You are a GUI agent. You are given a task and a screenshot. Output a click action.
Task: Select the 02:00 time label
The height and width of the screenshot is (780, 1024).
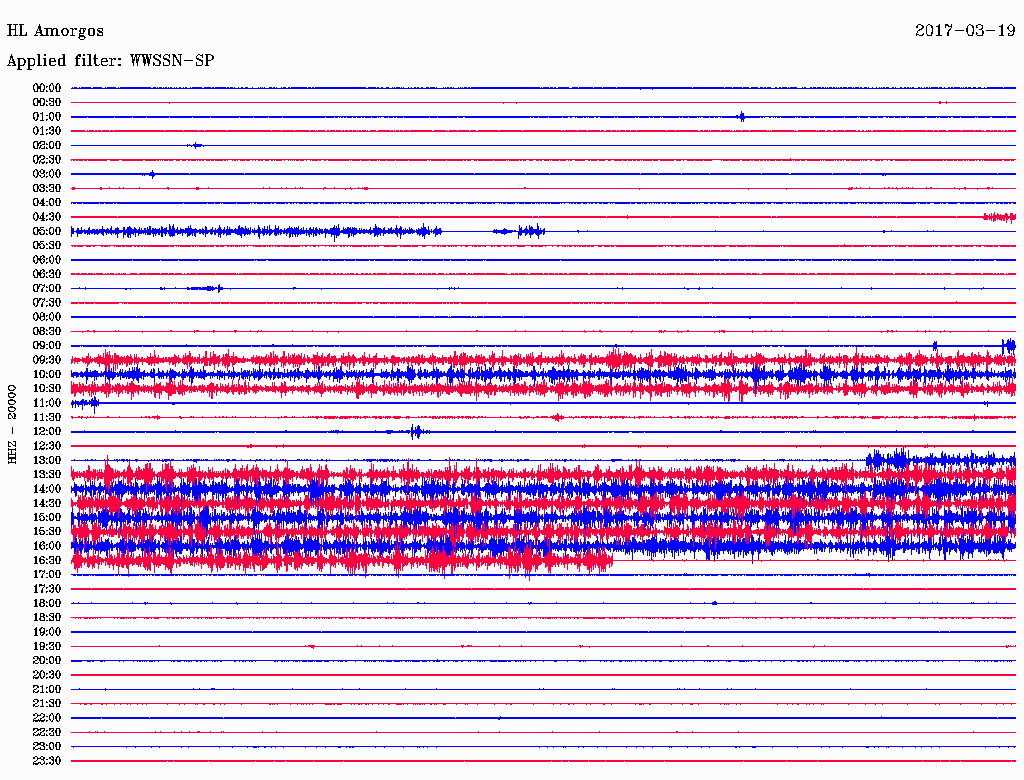point(47,145)
